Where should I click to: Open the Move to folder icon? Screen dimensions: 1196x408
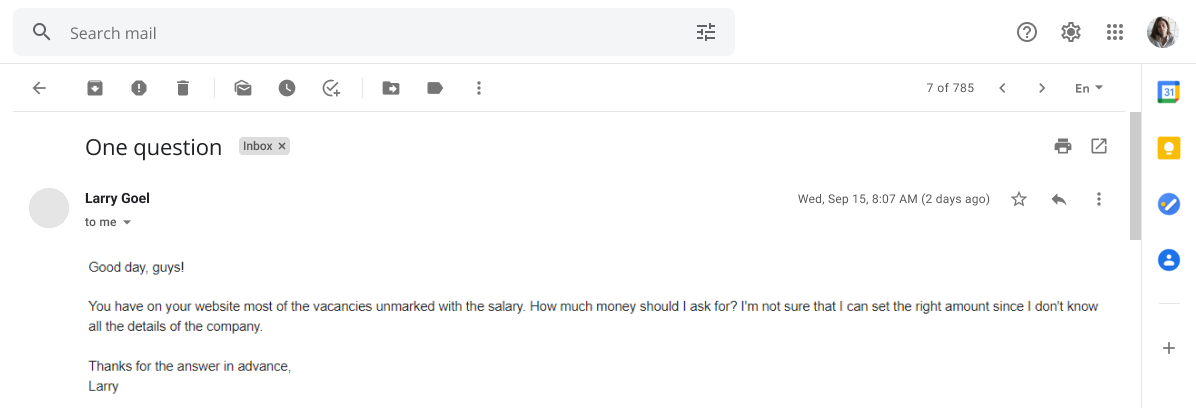coord(391,88)
